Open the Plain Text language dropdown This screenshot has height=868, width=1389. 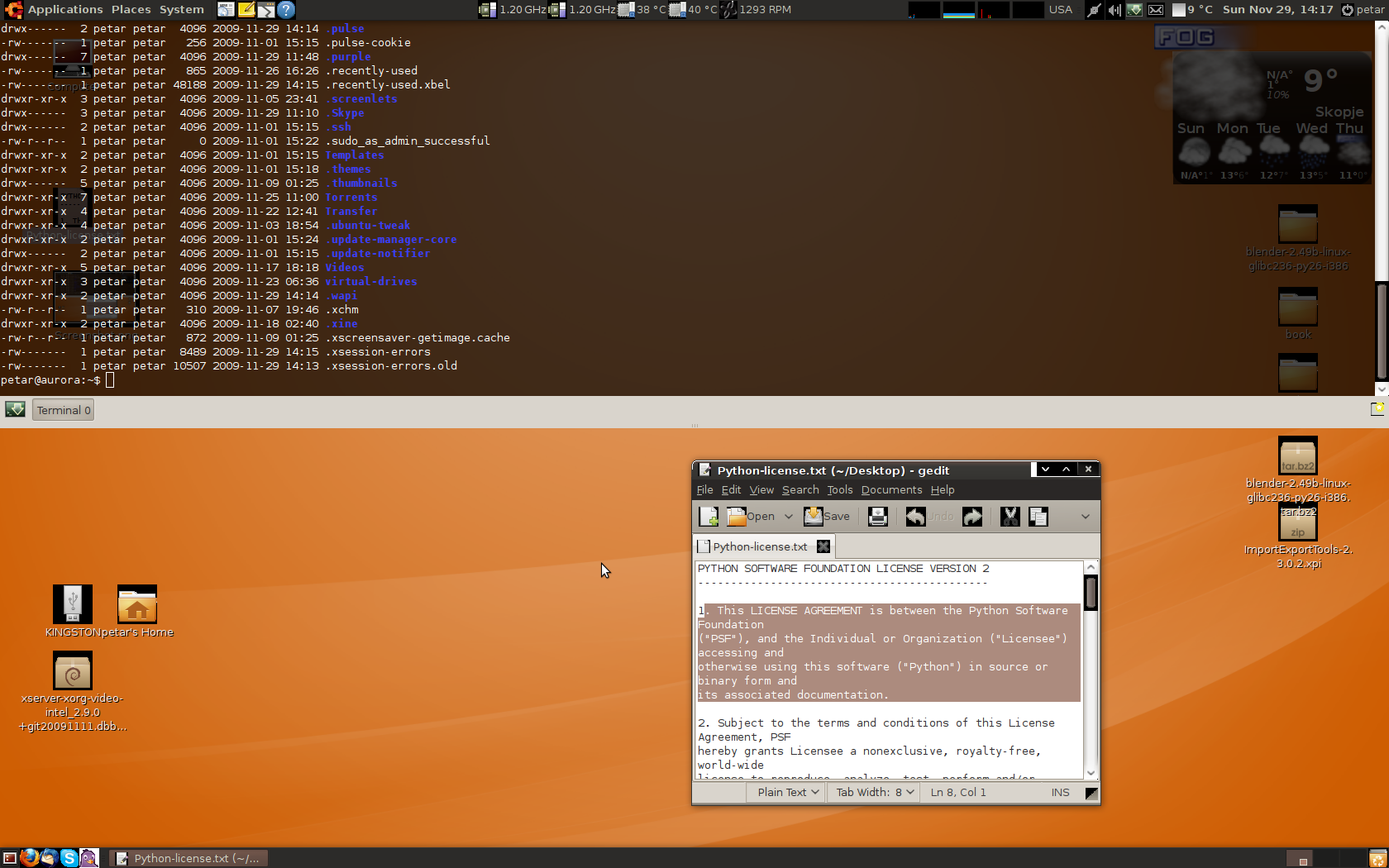click(787, 792)
